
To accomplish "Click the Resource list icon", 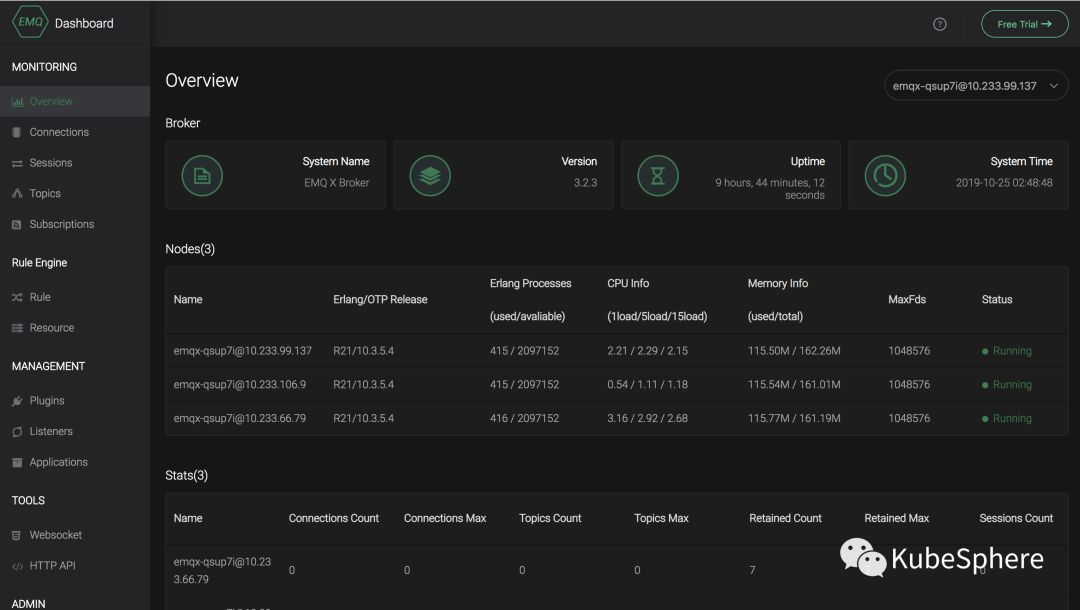I will coord(17,328).
